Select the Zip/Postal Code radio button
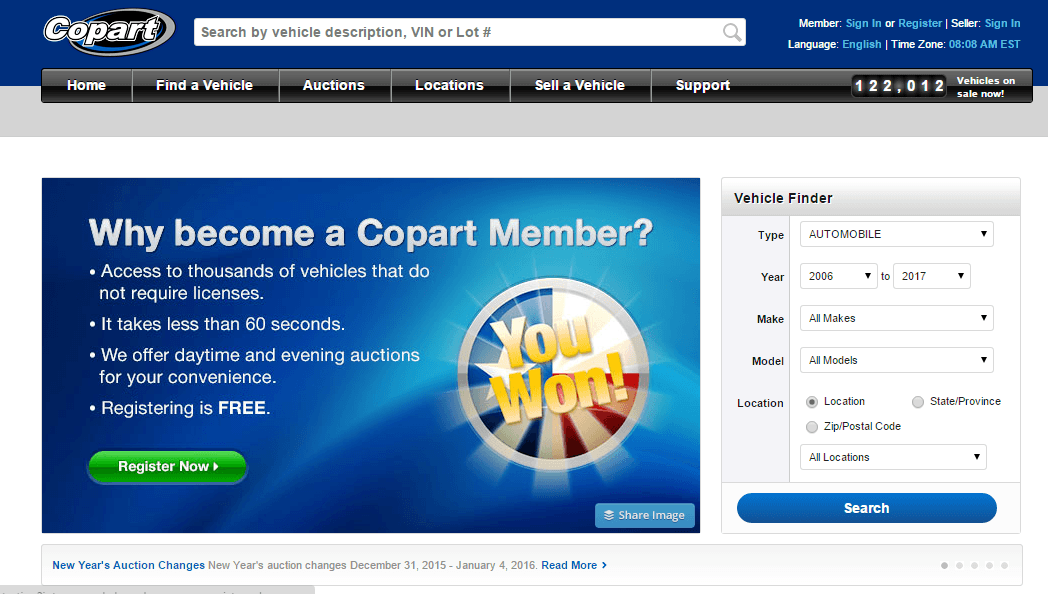 812,426
